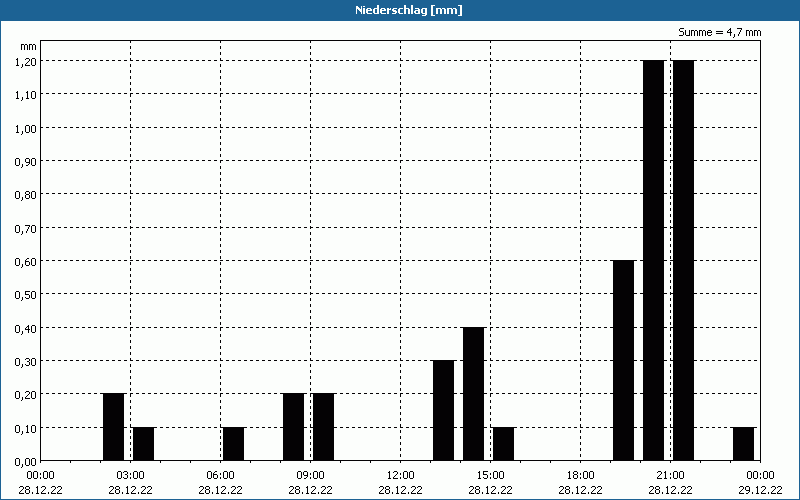Select the 1,00 y-axis value

[x=26, y=128]
